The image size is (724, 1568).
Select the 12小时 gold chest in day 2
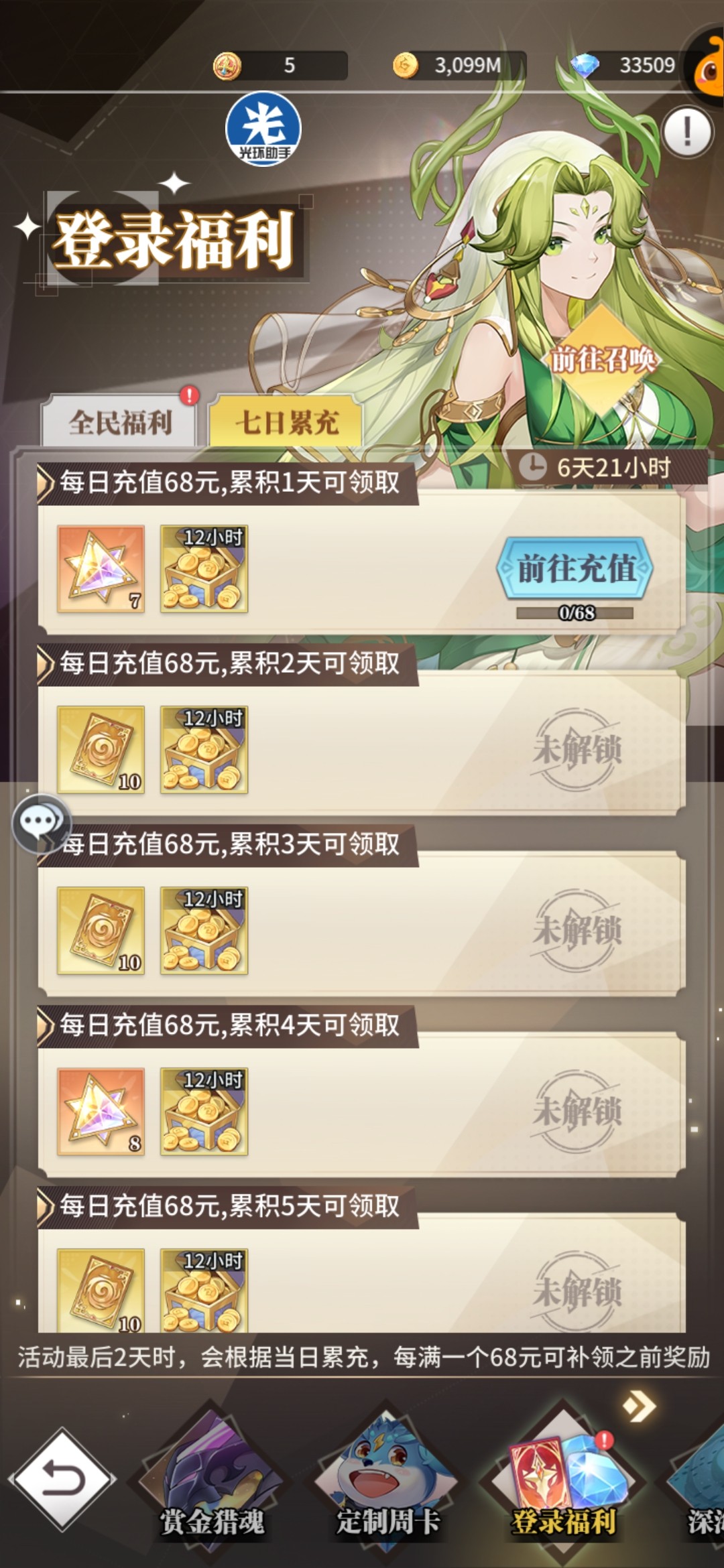pos(204,750)
